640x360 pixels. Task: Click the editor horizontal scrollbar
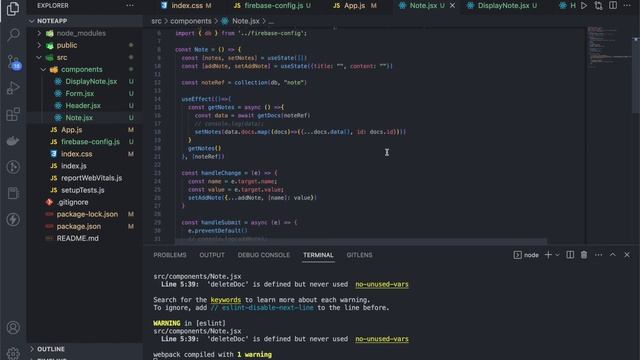pos(361,242)
